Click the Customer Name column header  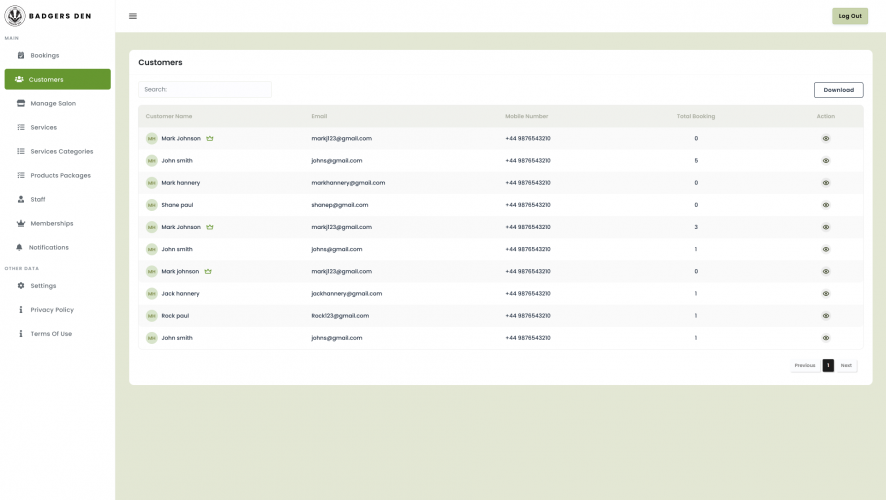[x=169, y=116]
